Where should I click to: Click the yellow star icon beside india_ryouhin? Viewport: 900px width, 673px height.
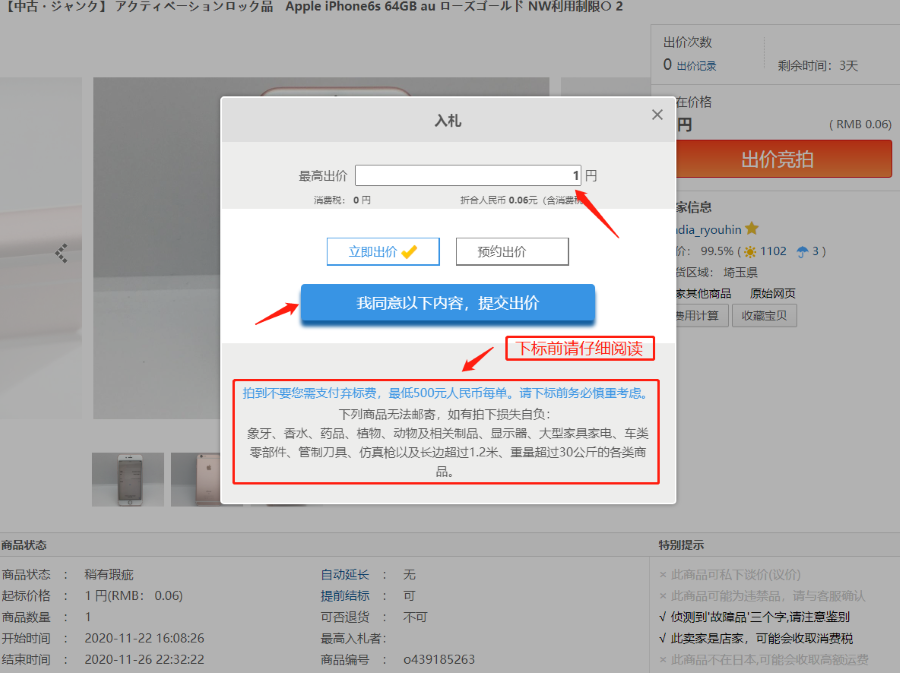click(x=751, y=229)
